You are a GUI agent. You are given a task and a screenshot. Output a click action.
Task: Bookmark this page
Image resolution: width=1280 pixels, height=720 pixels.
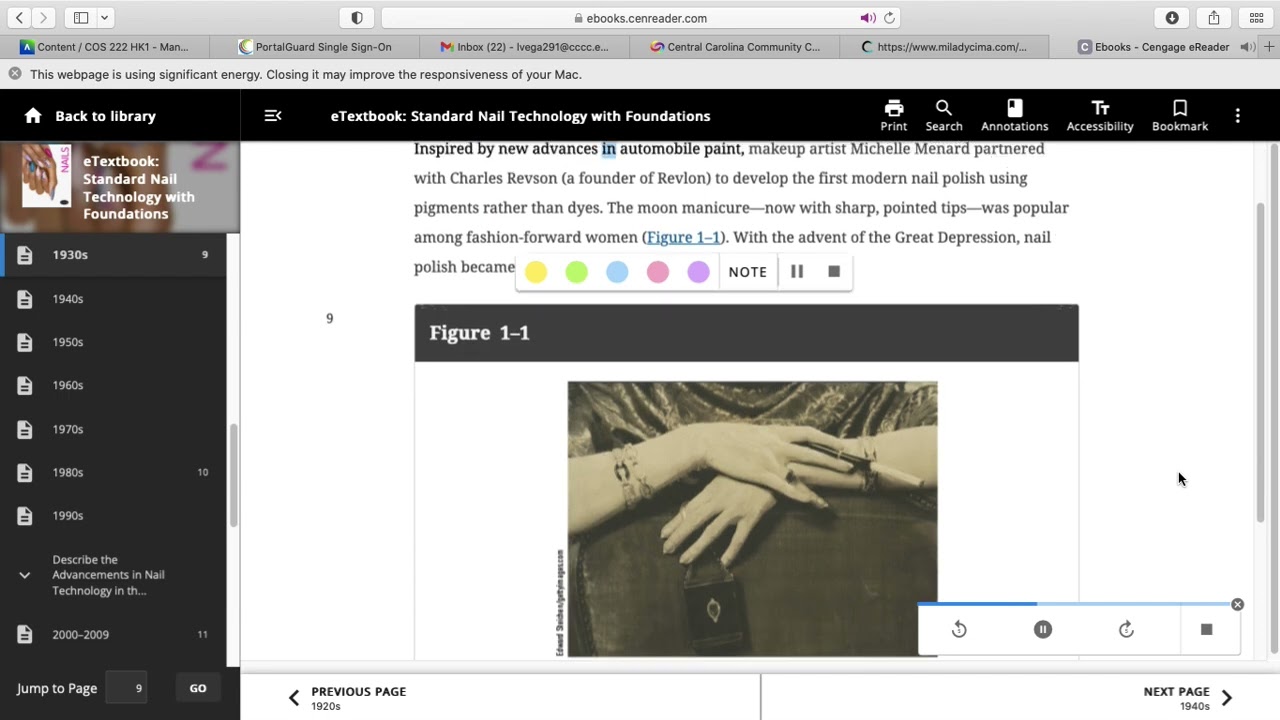click(1180, 115)
